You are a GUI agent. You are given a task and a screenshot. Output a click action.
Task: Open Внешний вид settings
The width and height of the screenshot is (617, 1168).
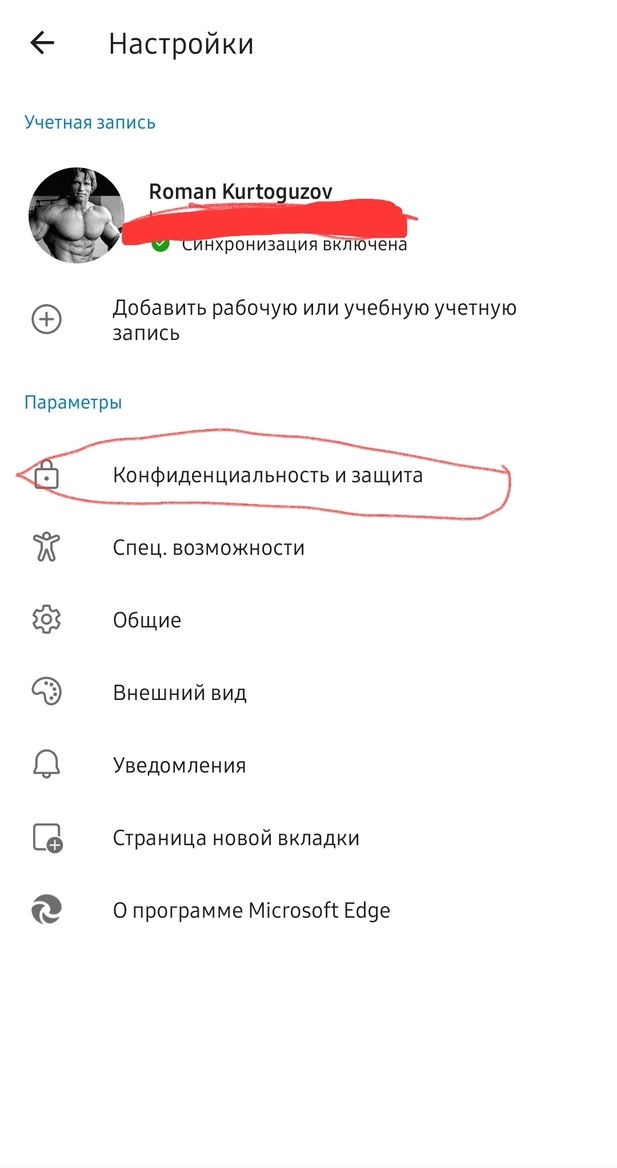coord(308,692)
